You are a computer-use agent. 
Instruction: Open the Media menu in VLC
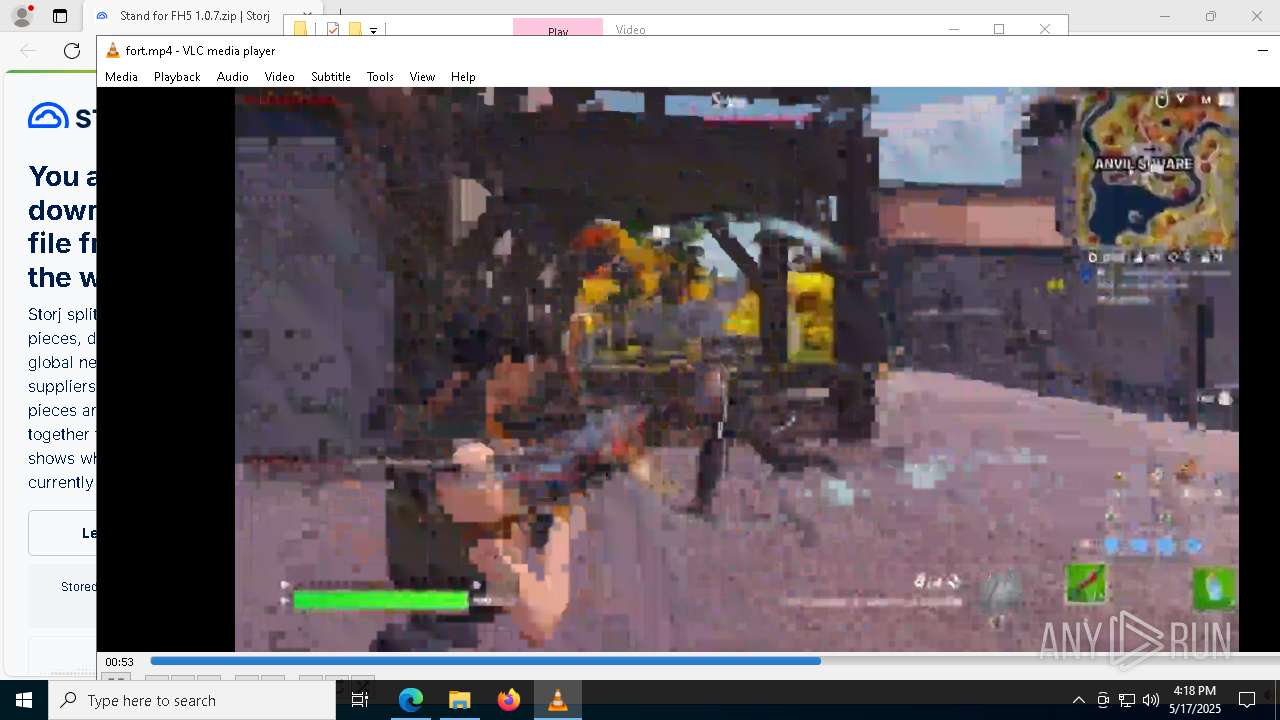pos(121,77)
